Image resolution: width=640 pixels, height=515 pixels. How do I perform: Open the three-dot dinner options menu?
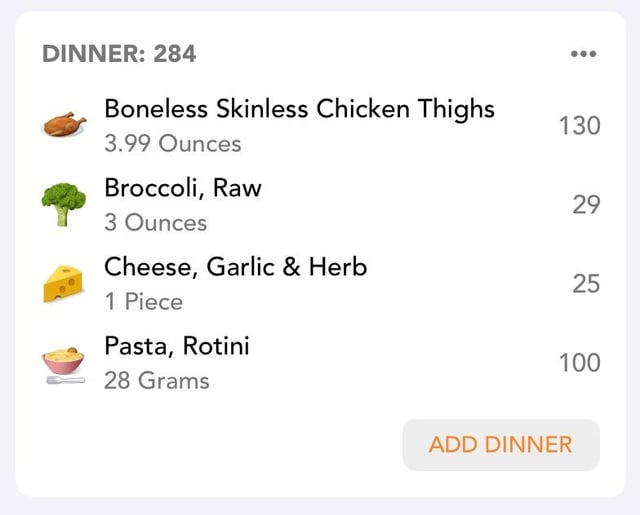584,53
